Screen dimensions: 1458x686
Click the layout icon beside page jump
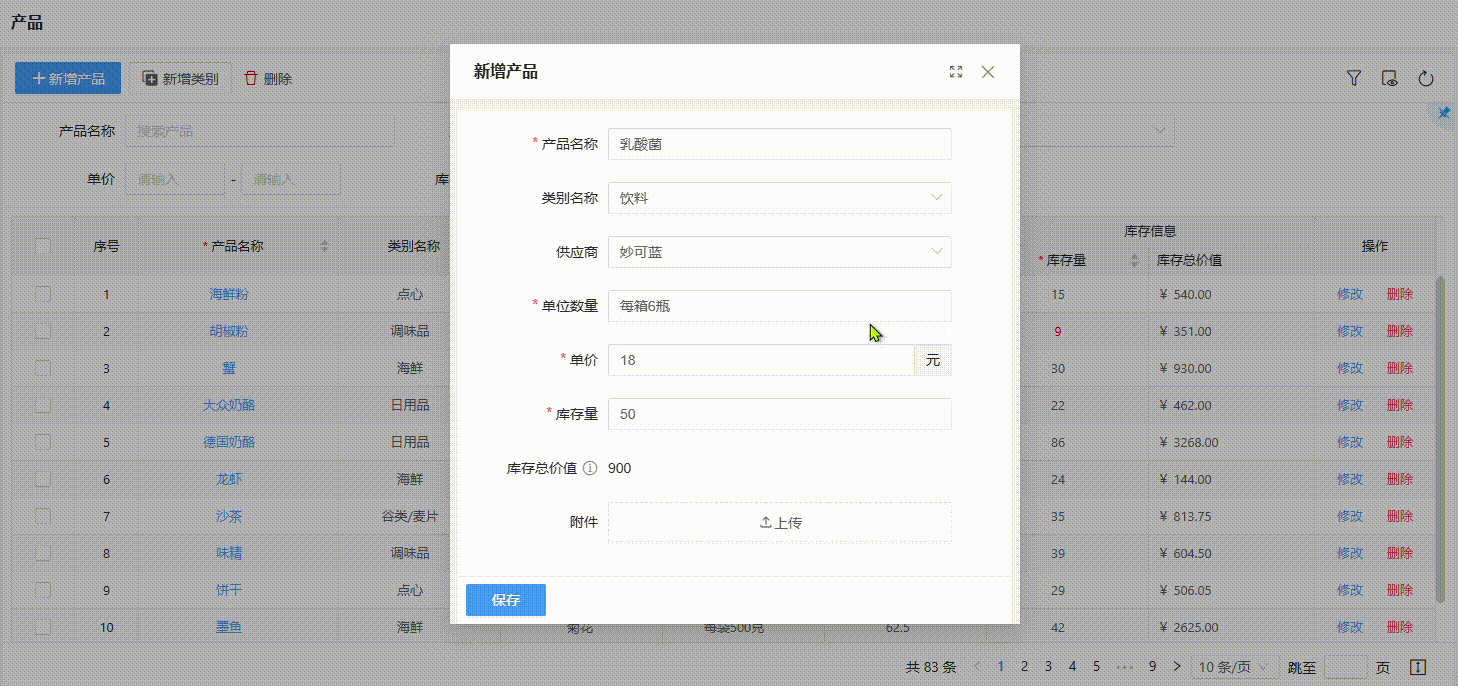coord(1417,666)
